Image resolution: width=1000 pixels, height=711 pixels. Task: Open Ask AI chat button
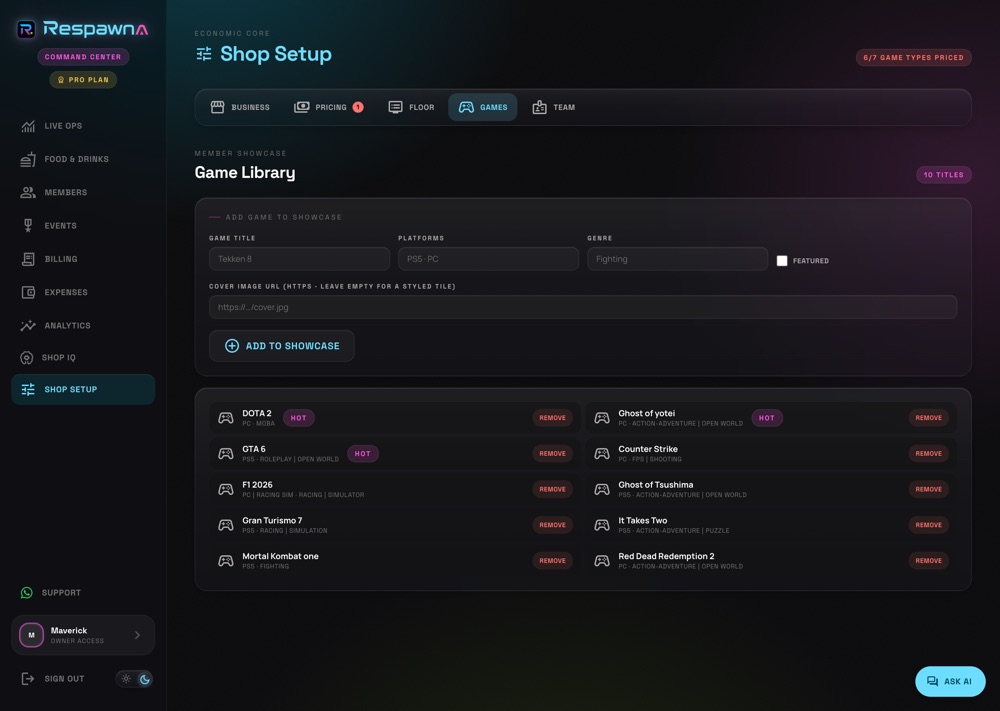tap(950, 682)
